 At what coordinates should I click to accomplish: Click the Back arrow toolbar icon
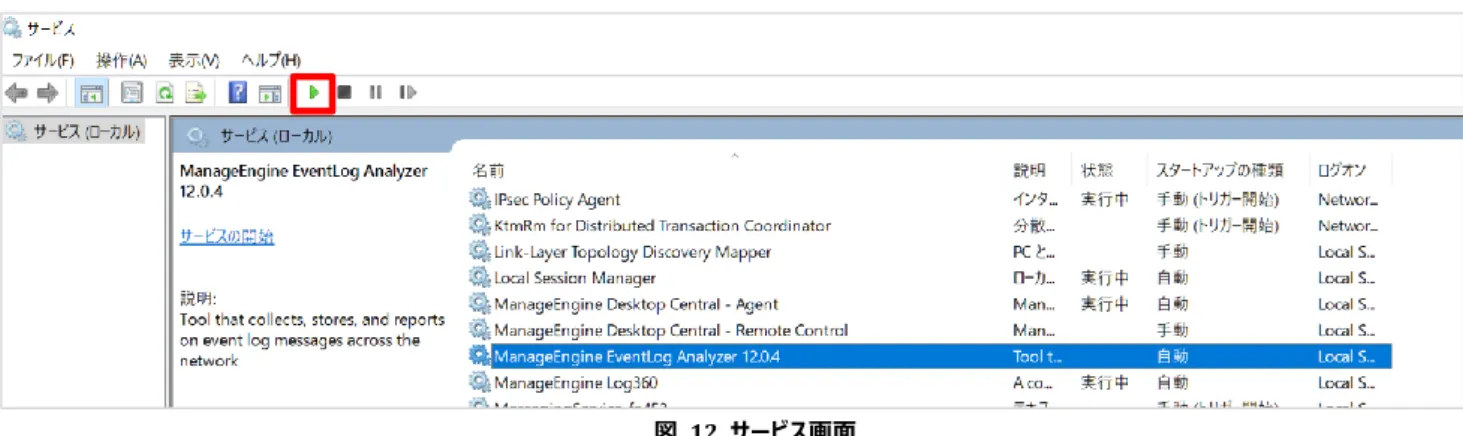pyautogui.click(x=17, y=93)
